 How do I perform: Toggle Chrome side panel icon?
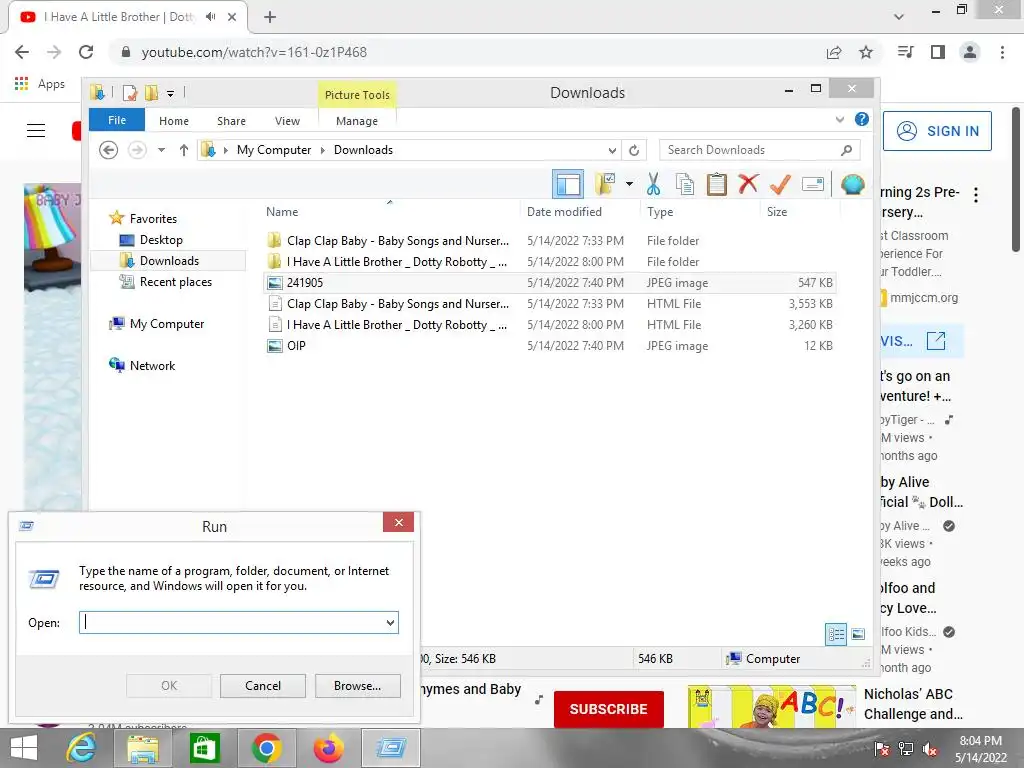(x=938, y=52)
